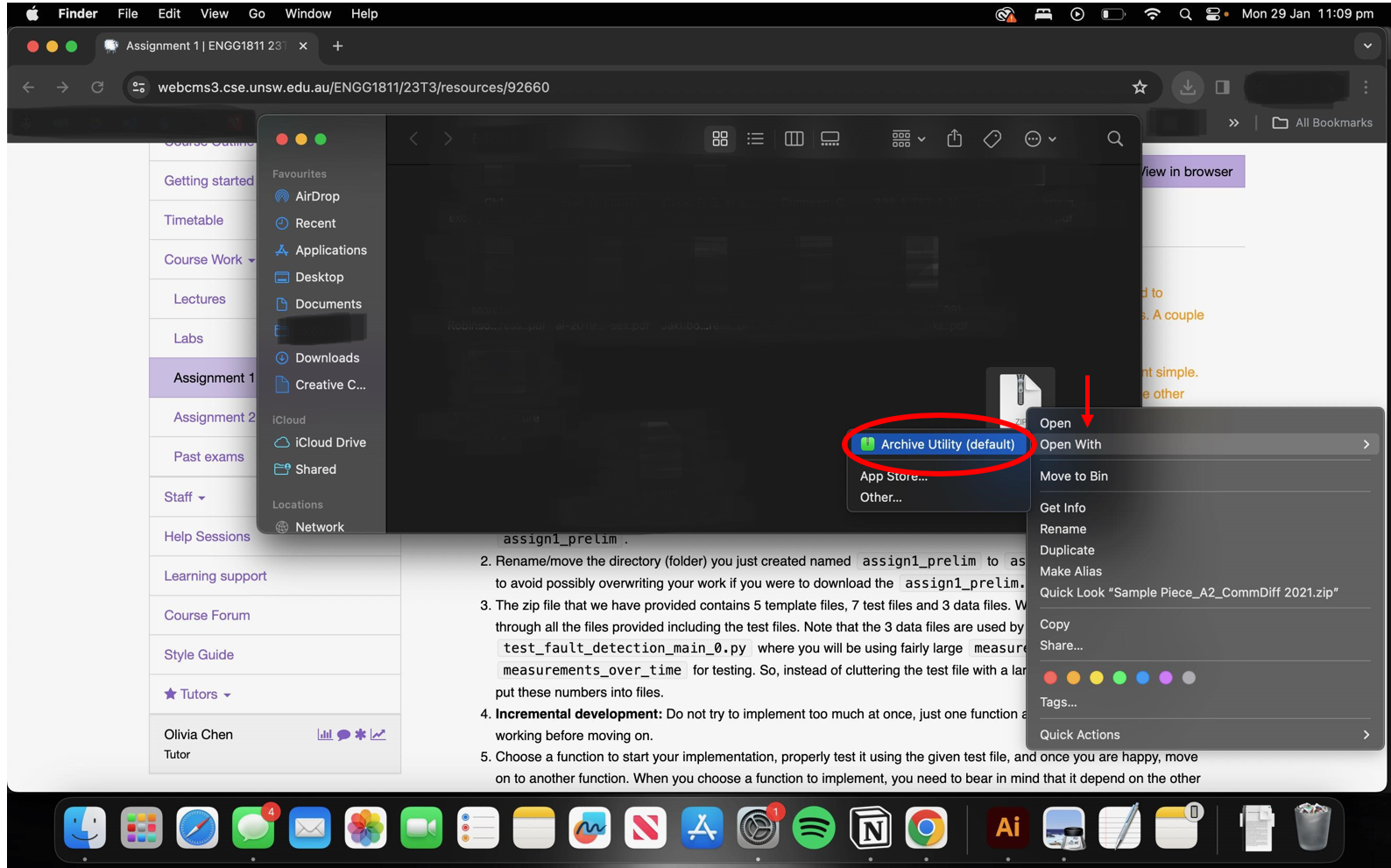Viewport: 1391px width, 868px height.
Task: Switch Finder to column view
Action: tap(794, 138)
